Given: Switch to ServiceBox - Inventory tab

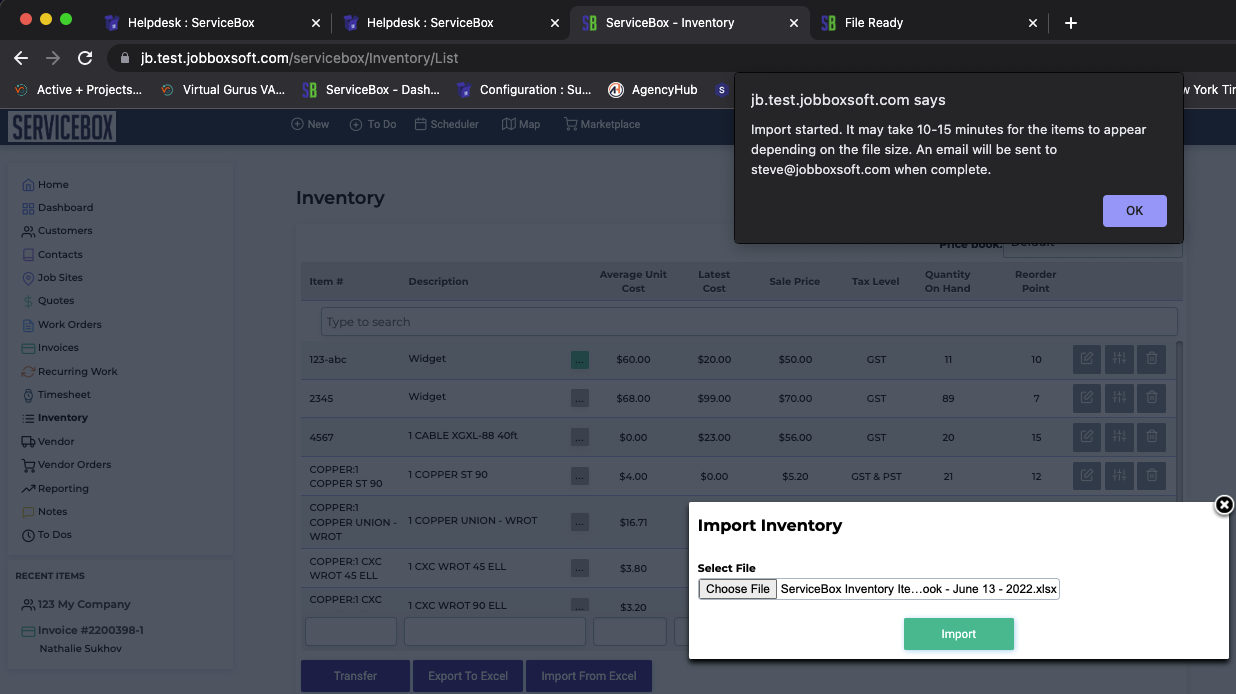Looking at the screenshot, I should coord(689,22).
